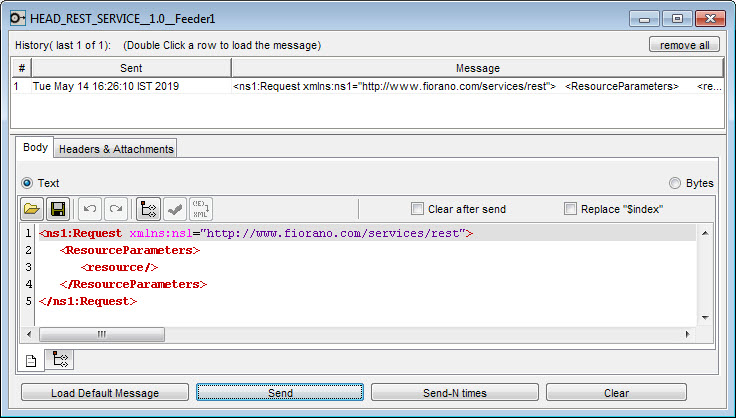
Task: Switch to text view via bottom document icon
Action: (31, 361)
